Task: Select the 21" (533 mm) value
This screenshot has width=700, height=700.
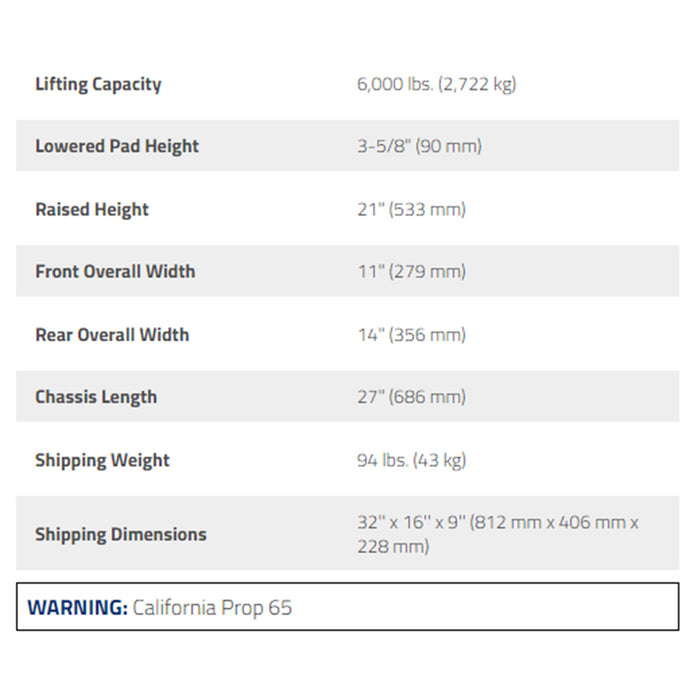Action: [411, 210]
